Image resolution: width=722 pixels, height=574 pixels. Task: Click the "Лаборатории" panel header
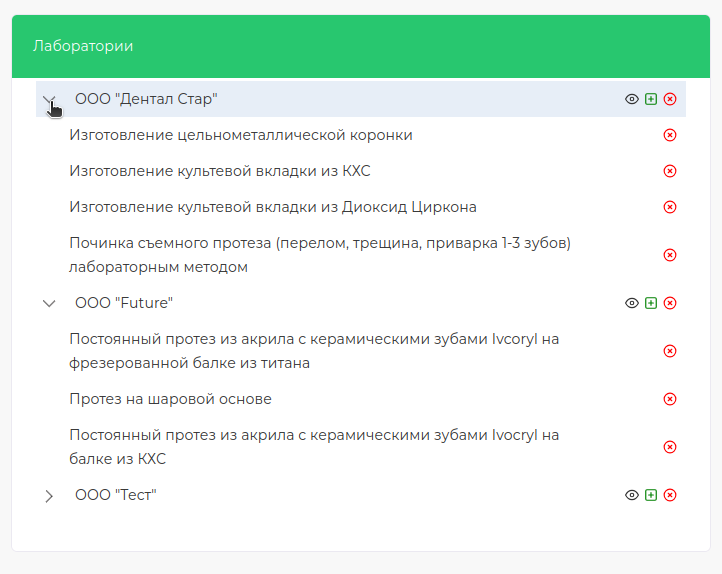tap(361, 46)
